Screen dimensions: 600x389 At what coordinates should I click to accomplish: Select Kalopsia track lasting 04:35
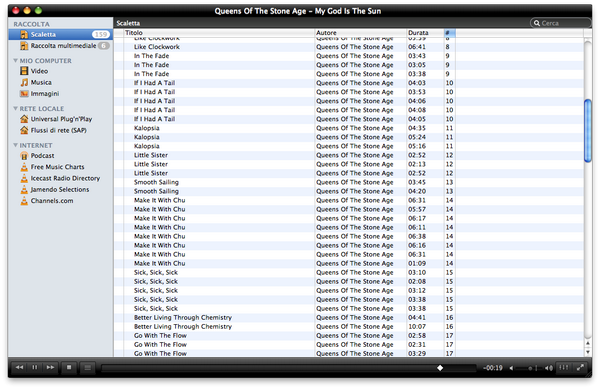coord(349,128)
